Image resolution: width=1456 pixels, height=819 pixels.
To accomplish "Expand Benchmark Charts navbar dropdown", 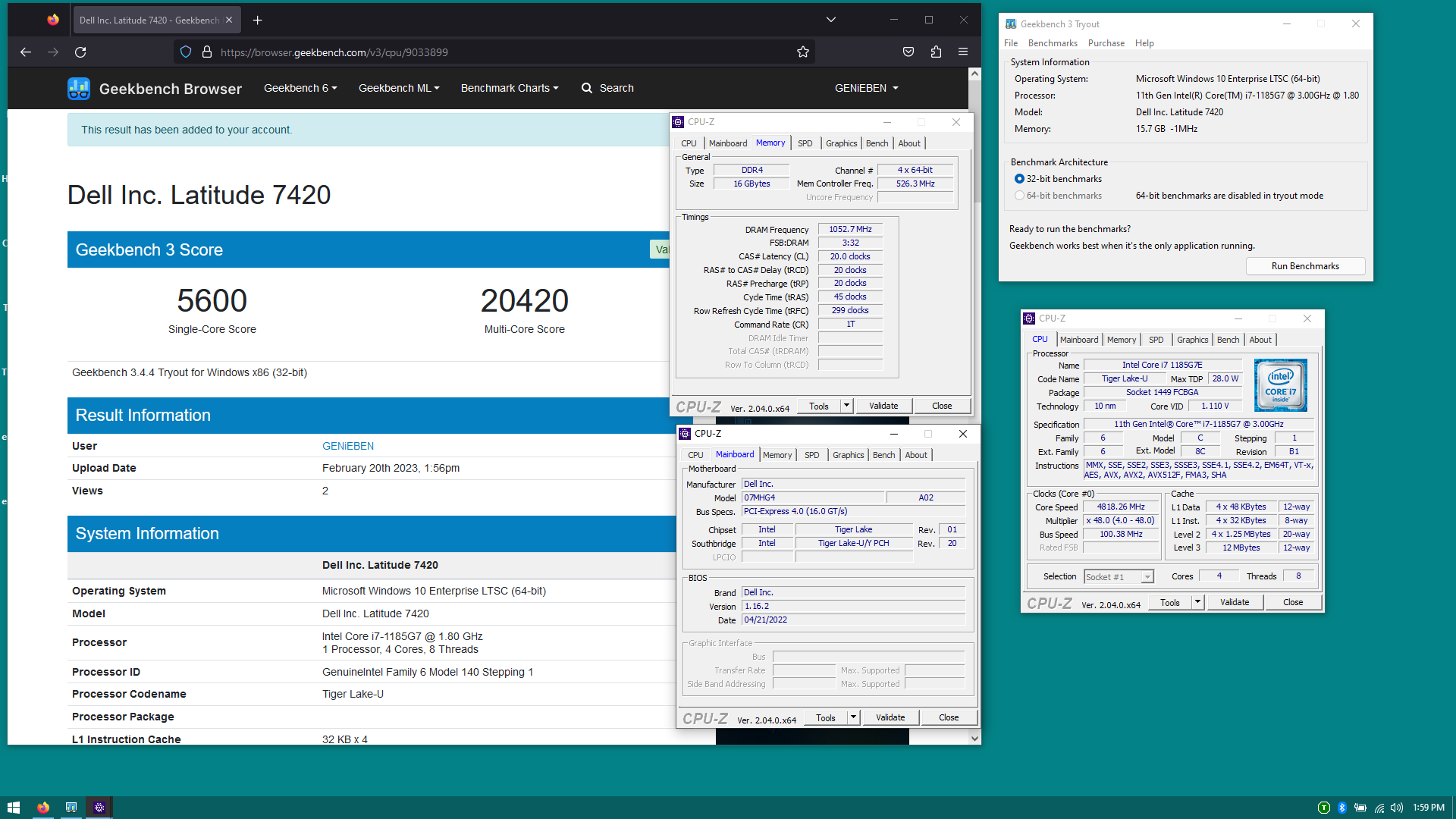I will coord(510,88).
